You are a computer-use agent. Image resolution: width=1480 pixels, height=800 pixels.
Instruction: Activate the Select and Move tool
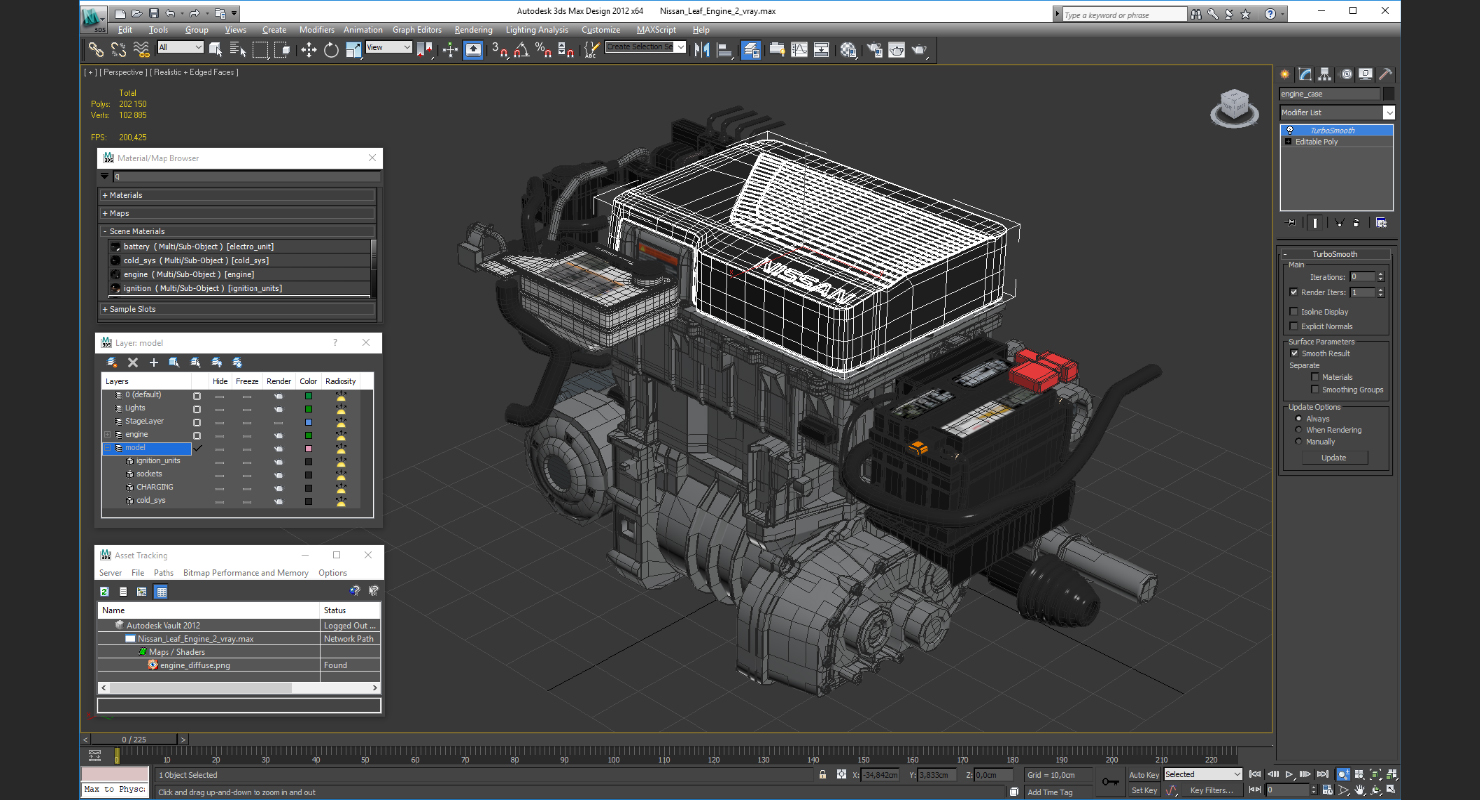pos(308,49)
